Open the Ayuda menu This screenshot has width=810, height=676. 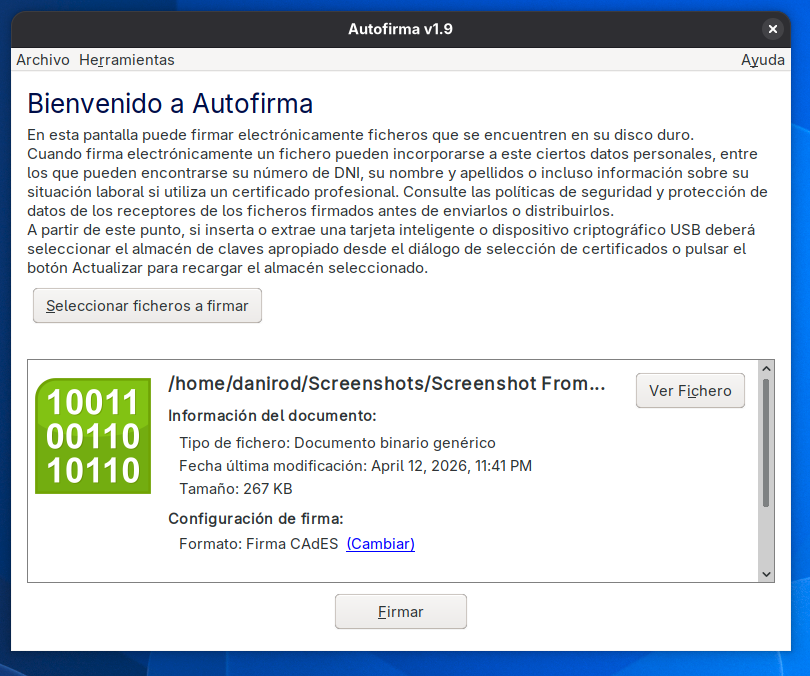[762, 60]
